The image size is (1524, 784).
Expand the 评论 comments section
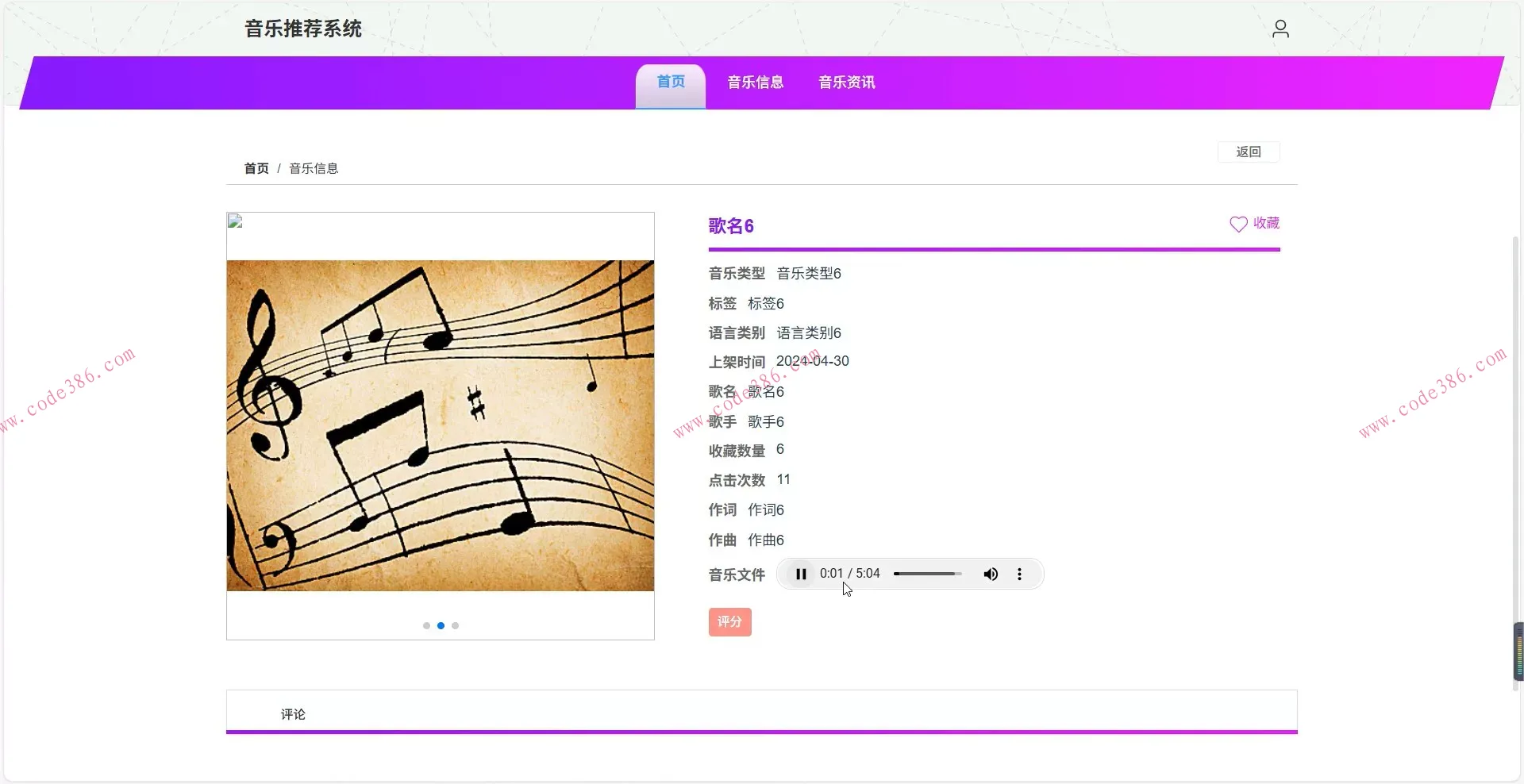293,713
